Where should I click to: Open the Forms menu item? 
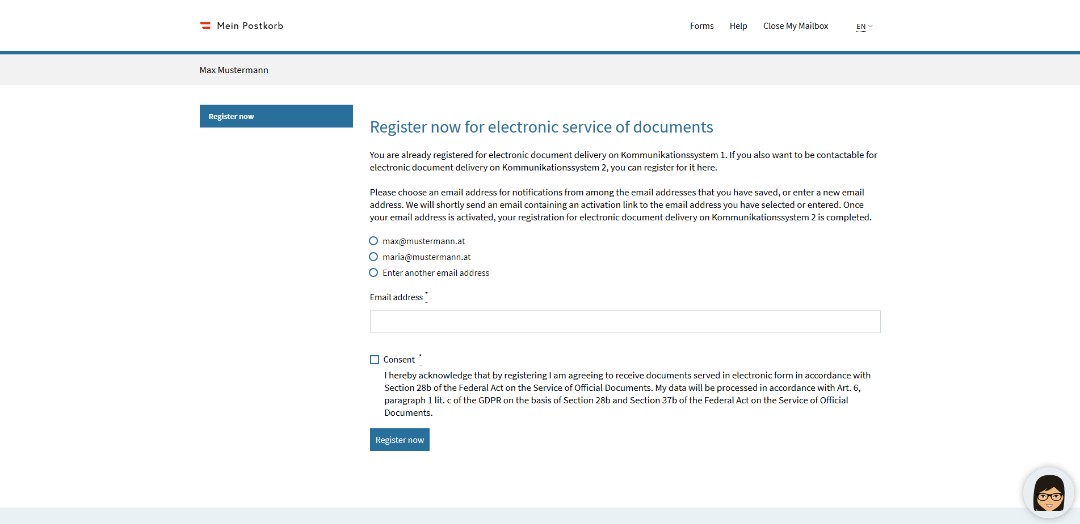(x=702, y=26)
